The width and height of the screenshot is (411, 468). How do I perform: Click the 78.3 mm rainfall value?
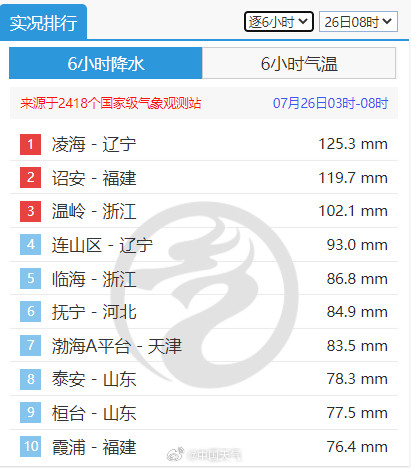point(357,379)
